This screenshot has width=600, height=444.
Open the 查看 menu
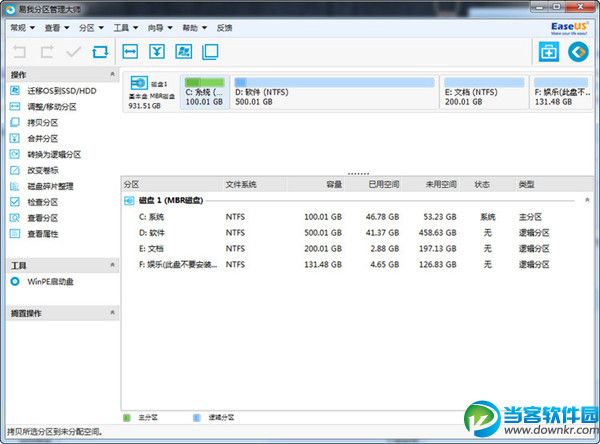pos(57,28)
